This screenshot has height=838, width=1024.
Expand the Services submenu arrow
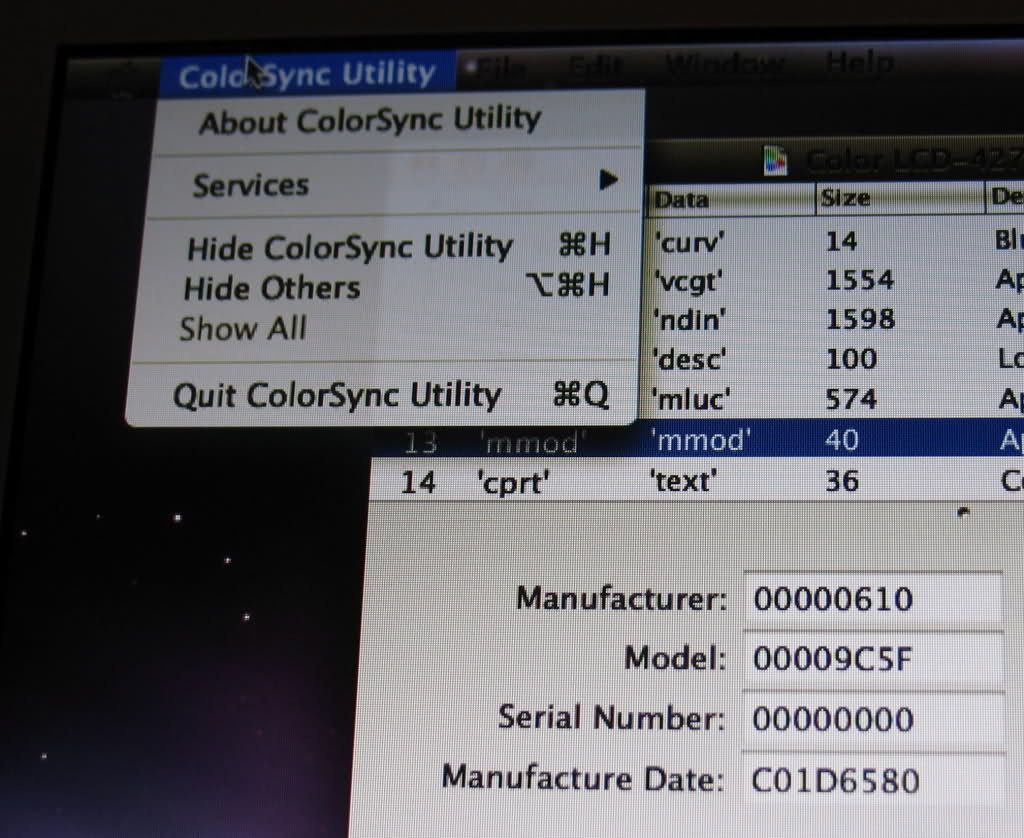(608, 180)
